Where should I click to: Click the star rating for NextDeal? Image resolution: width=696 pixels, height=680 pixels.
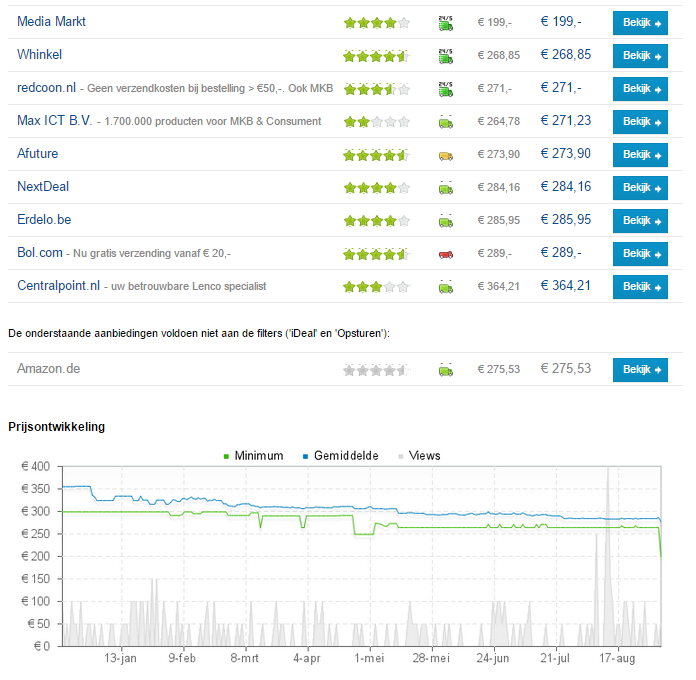(x=376, y=188)
